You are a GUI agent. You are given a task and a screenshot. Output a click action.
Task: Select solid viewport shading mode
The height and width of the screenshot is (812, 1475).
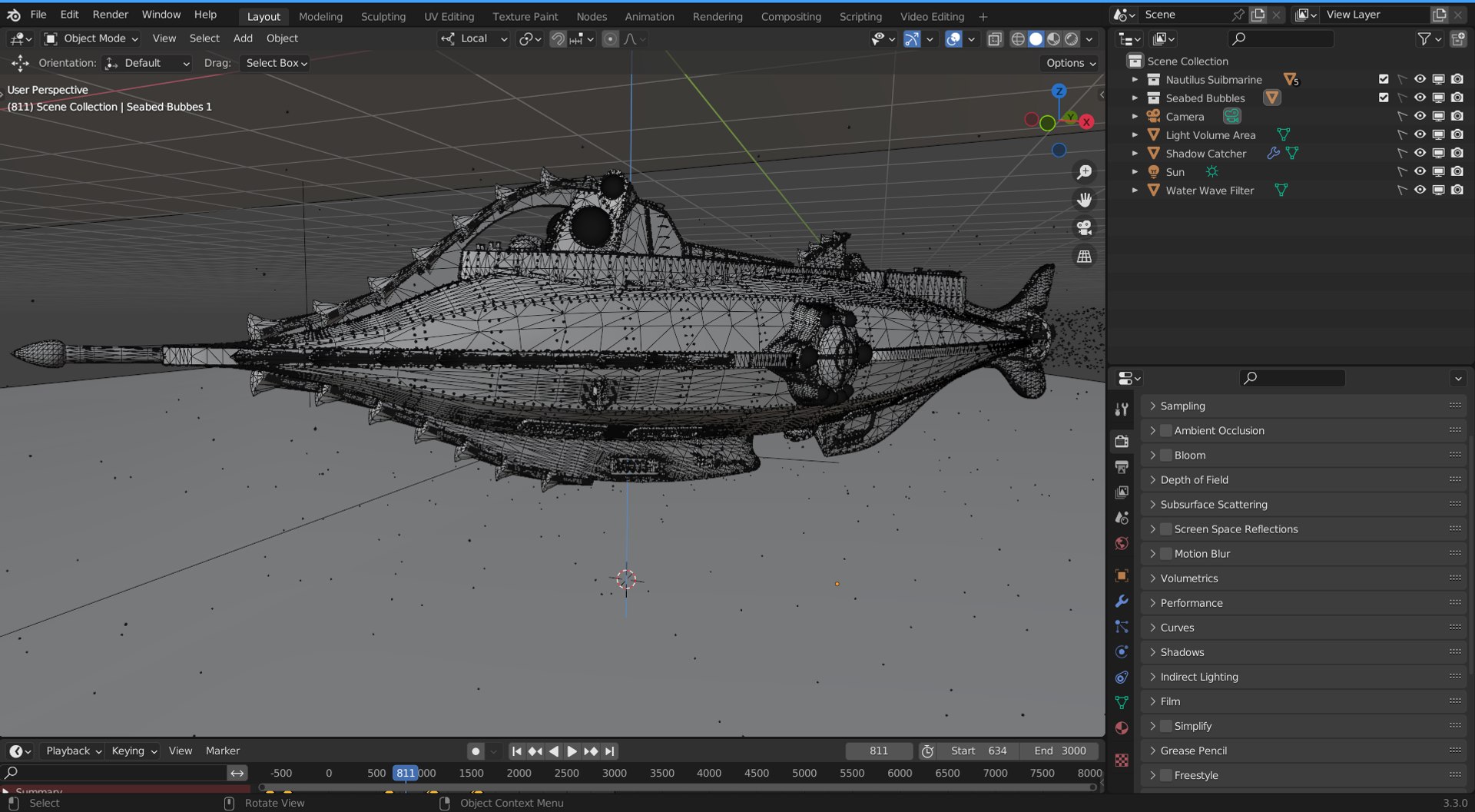pos(1036,38)
